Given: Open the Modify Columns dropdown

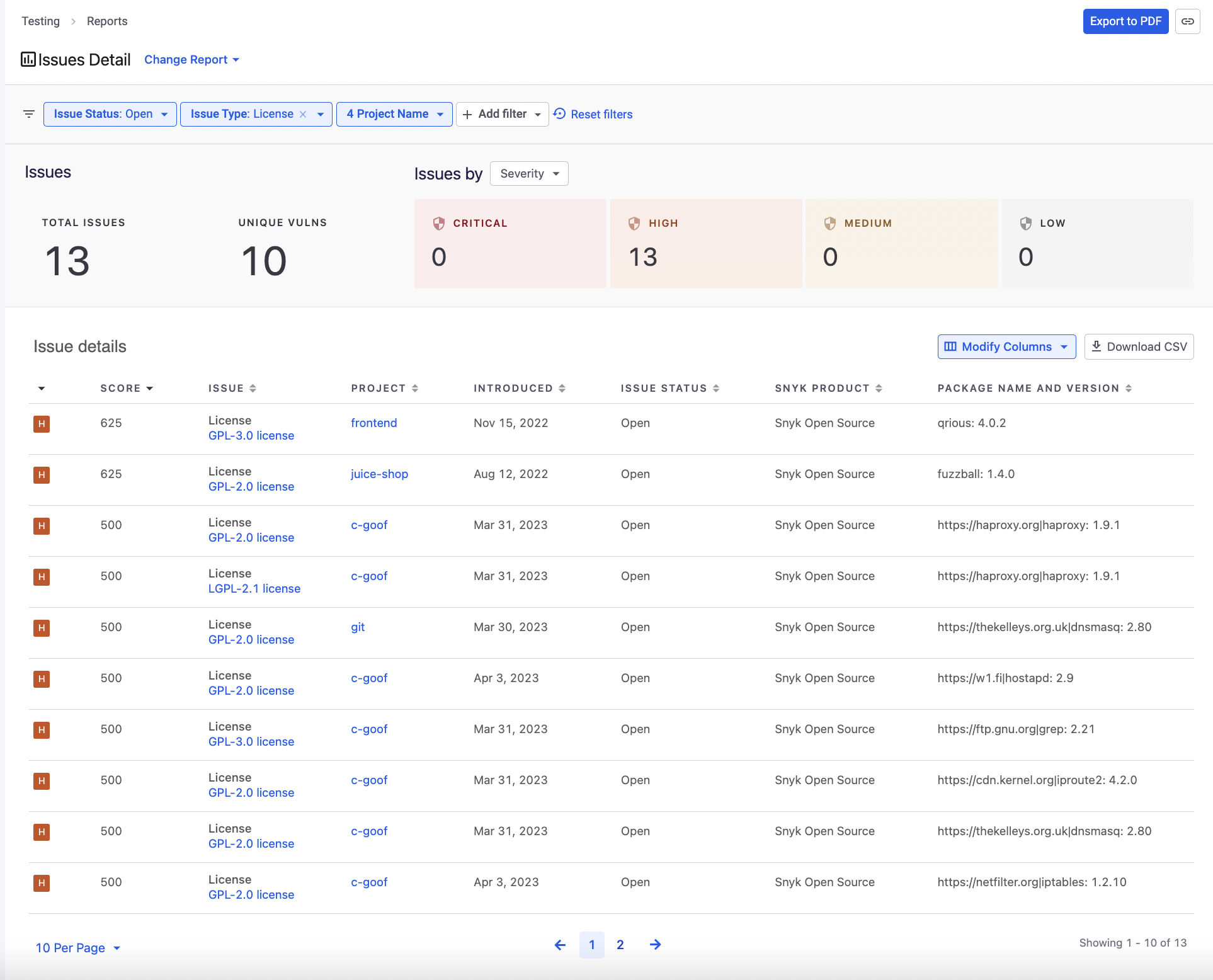Looking at the screenshot, I should [x=1005, y=346].
